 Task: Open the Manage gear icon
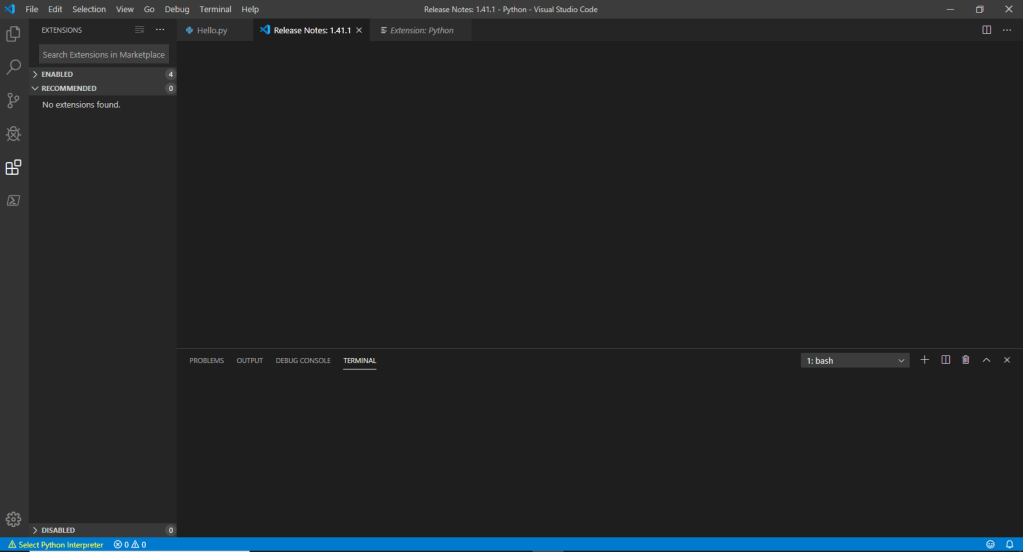pos(14,519)
